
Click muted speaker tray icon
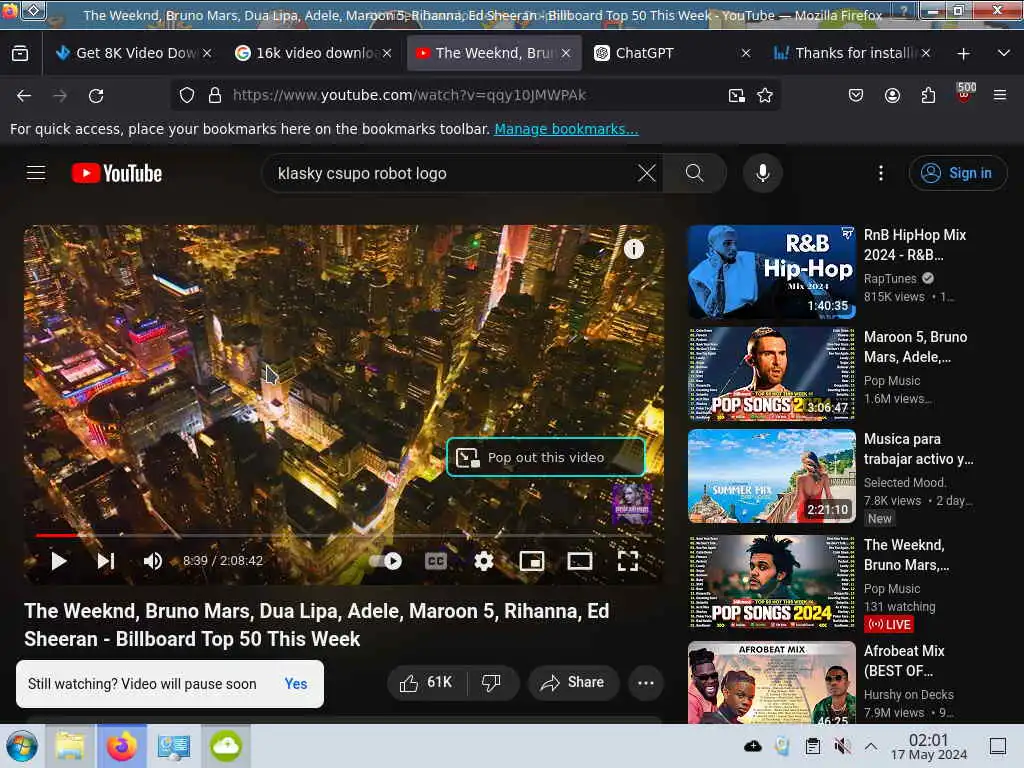[x=842, y=746]
